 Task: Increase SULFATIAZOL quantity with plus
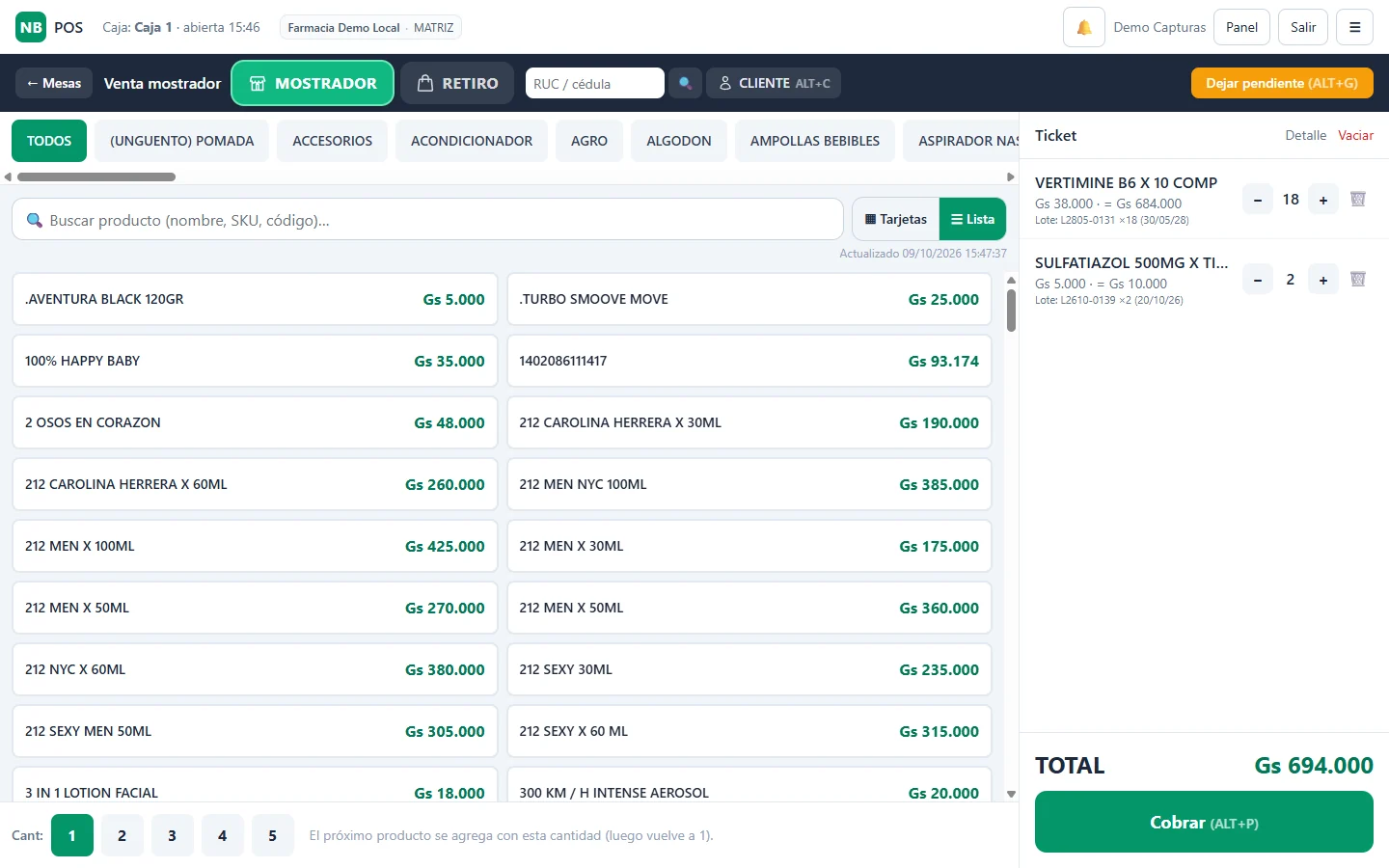click(x=1323, y=280)
